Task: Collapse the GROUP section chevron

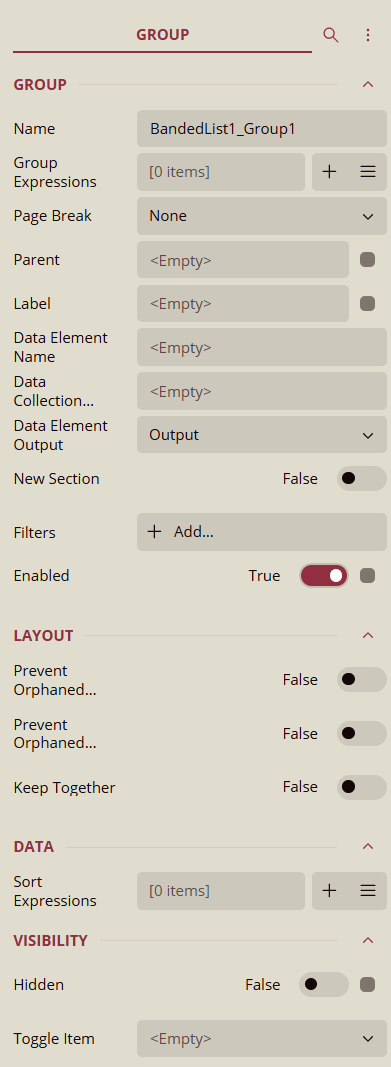Action: 368,84
